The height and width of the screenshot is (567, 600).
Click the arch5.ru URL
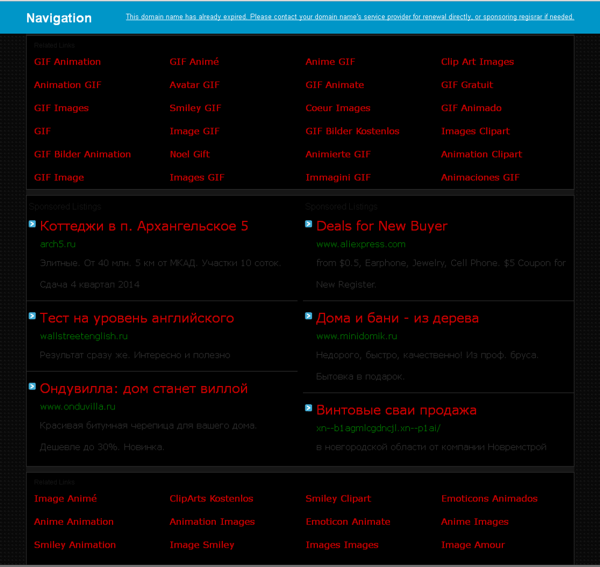58,244
